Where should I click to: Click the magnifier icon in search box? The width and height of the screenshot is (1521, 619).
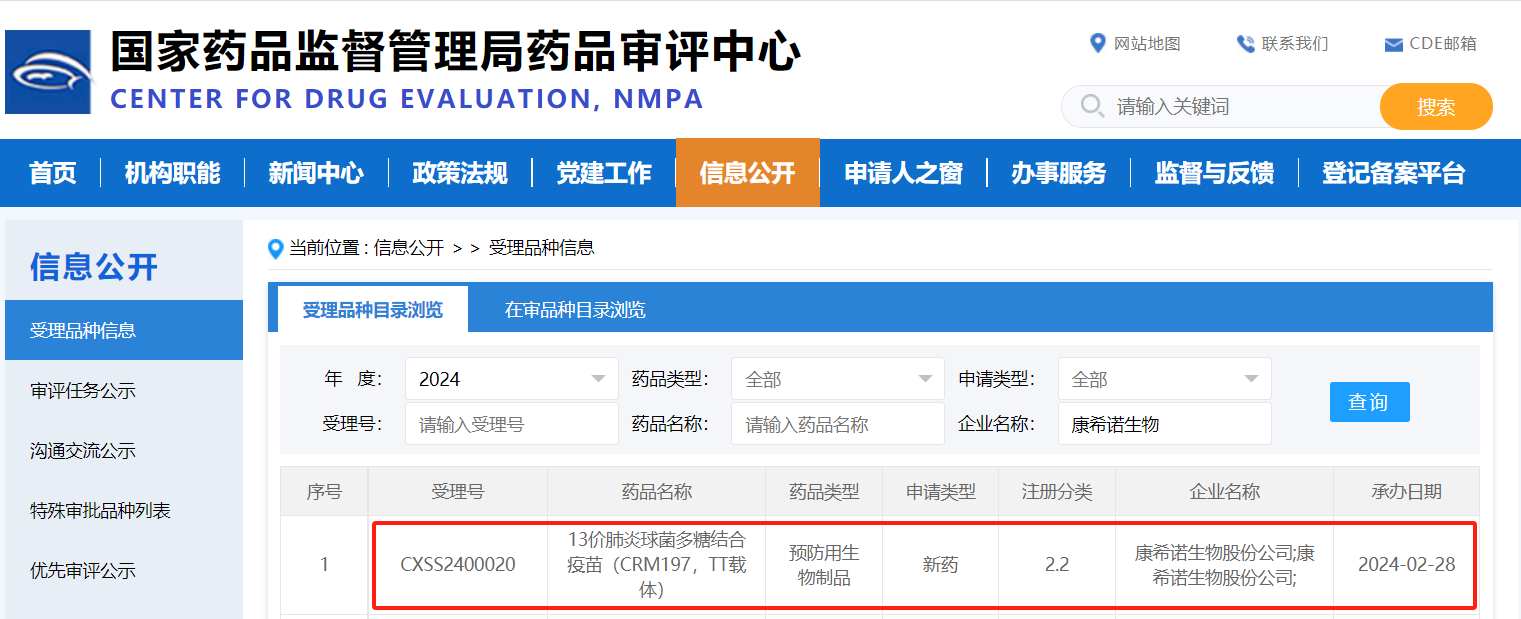[x=1093, y=106]
